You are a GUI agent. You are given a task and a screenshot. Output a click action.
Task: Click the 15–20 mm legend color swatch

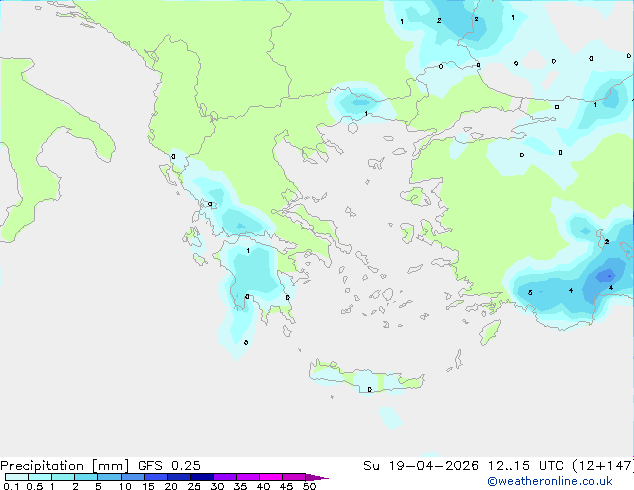click(156, 477)
